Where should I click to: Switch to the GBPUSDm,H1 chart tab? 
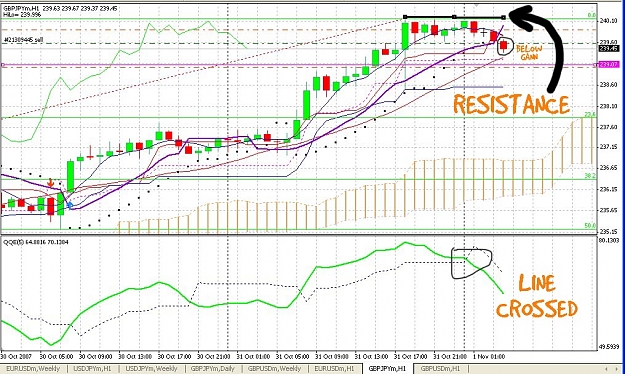coord(440,369)
